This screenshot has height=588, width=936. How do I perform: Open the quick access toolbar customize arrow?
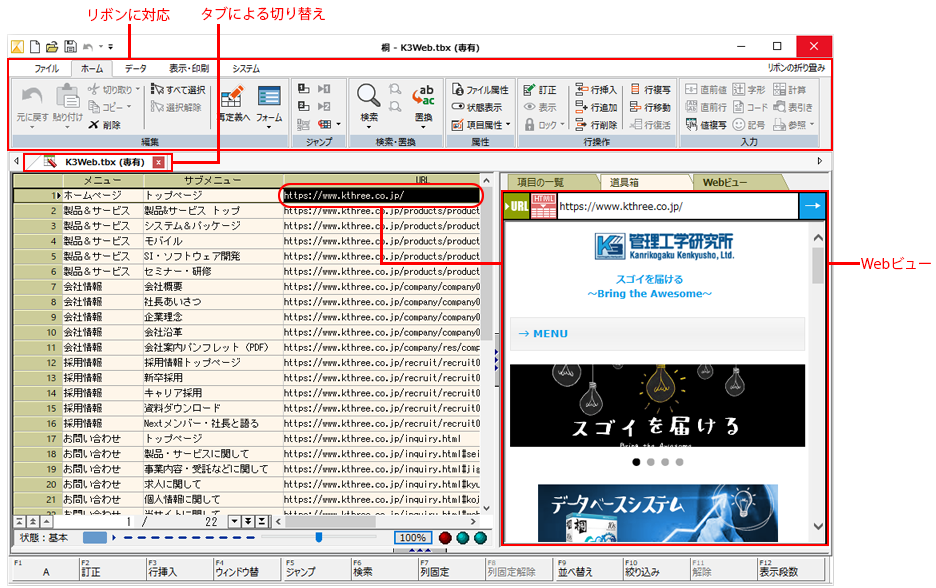(110, 47)
